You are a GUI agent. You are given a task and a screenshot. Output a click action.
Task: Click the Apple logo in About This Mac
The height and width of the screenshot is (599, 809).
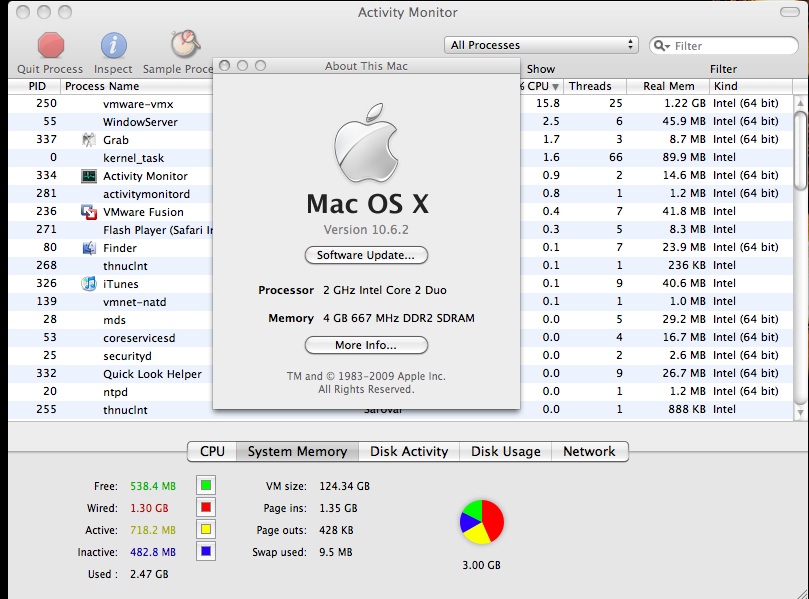pyautogui.click(x=366, y=143)
